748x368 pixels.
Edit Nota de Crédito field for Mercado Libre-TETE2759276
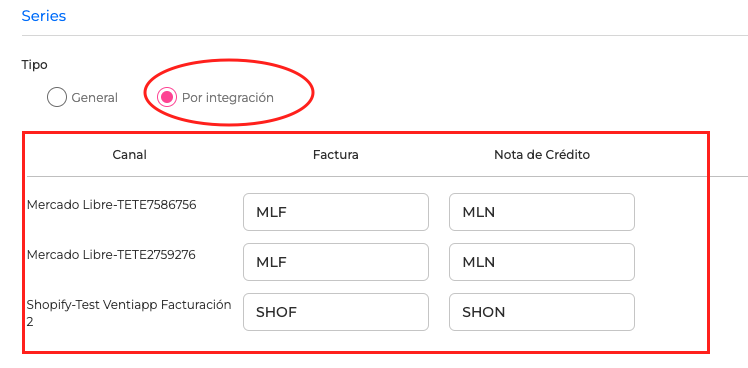click(542, 262)
